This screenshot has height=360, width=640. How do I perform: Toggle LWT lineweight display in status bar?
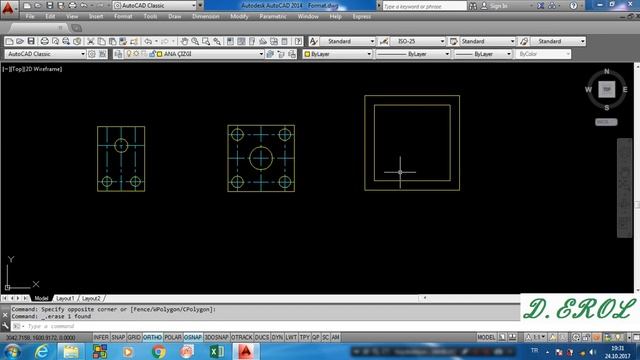[291, 338]
